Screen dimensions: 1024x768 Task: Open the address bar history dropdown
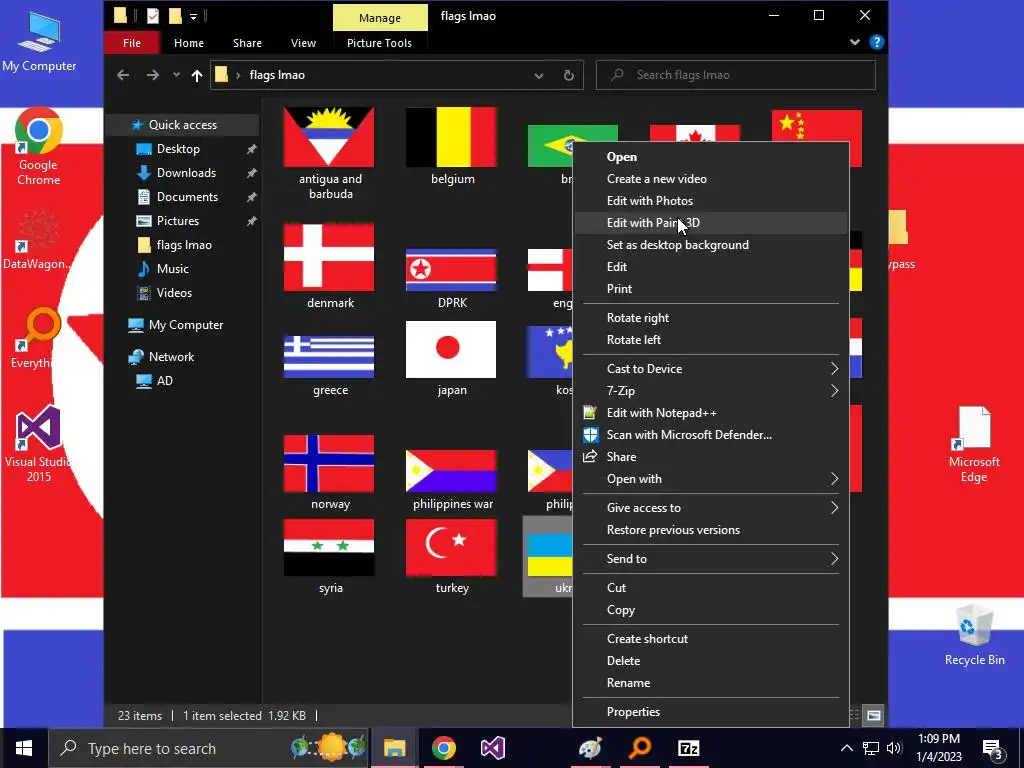[x=539, y=76]
